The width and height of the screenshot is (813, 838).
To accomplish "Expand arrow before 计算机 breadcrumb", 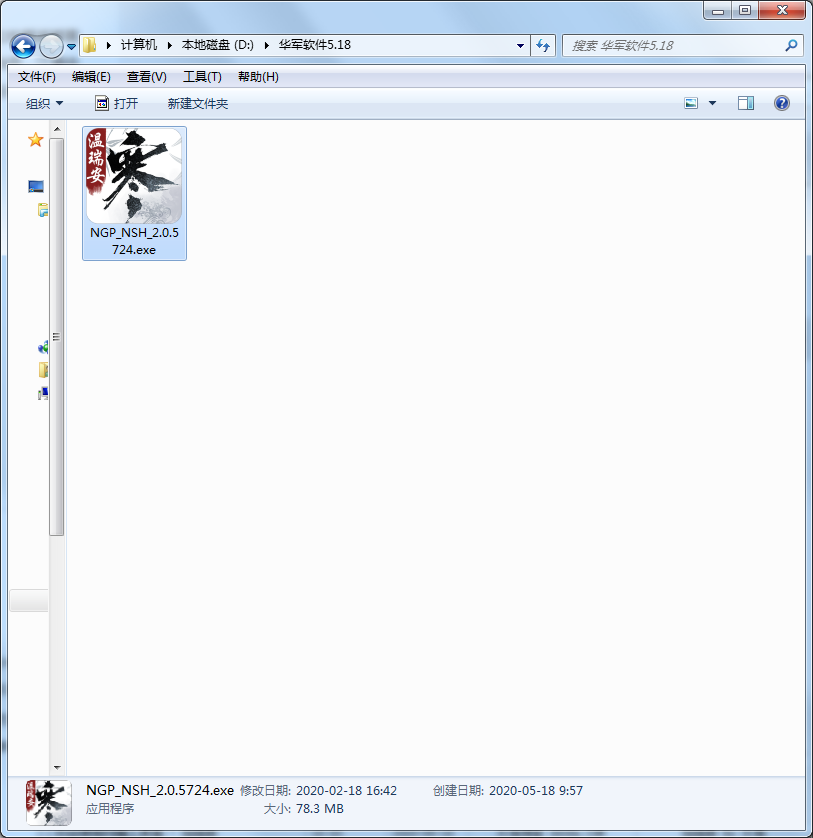I will [x=109, y=45].
